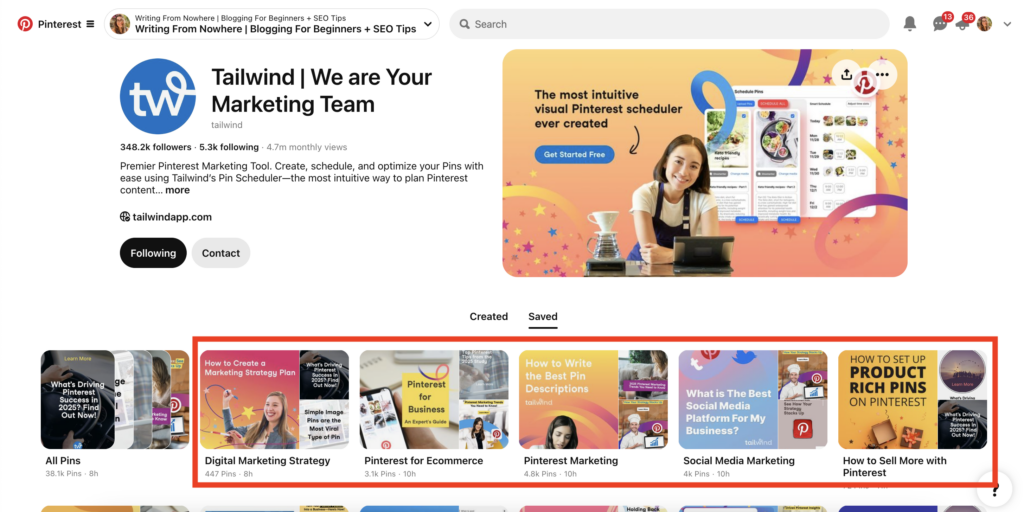
Task: Click into the Search field
Action: [670, 24]
